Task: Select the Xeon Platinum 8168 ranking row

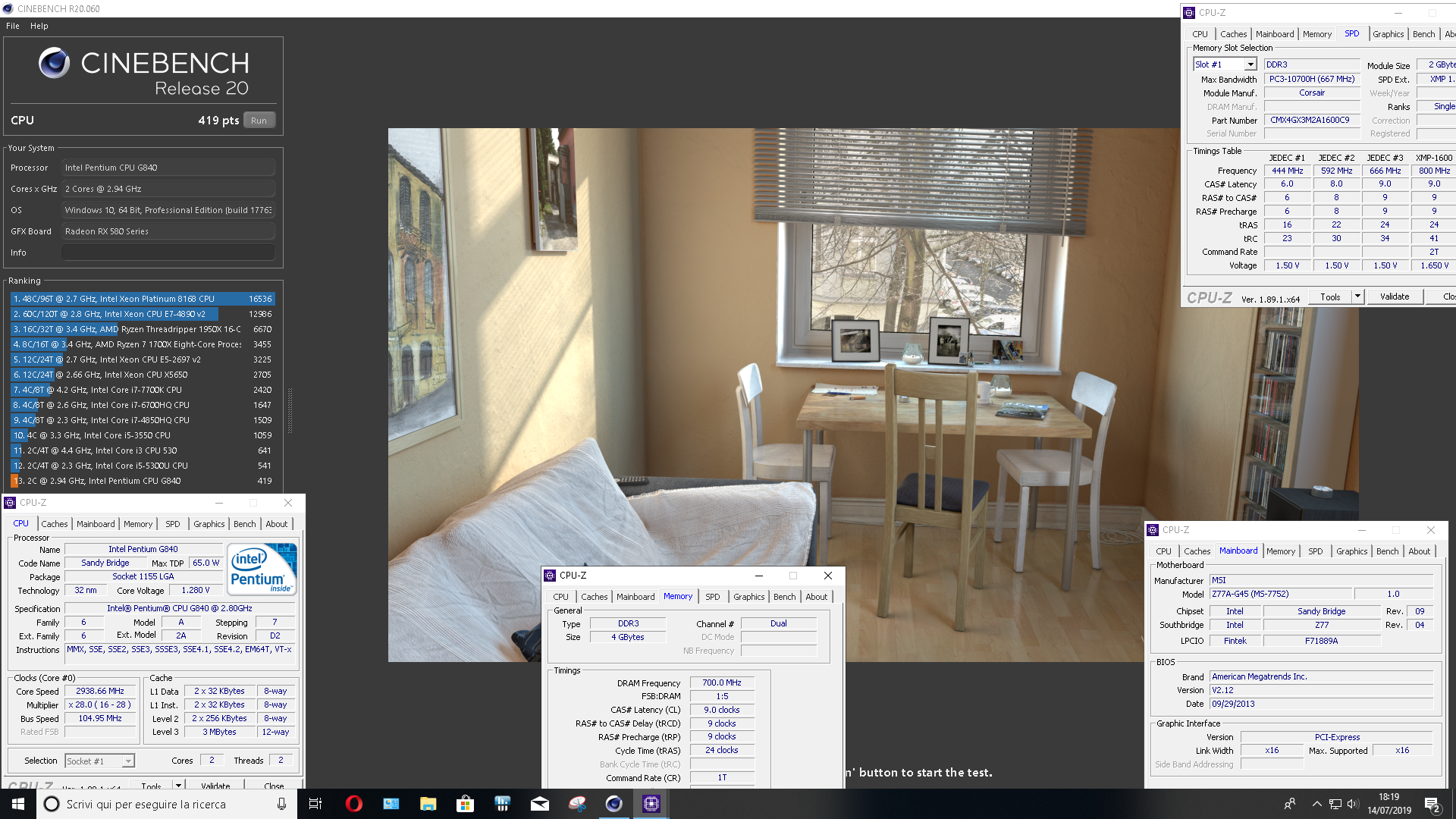Action: point(143,299)
